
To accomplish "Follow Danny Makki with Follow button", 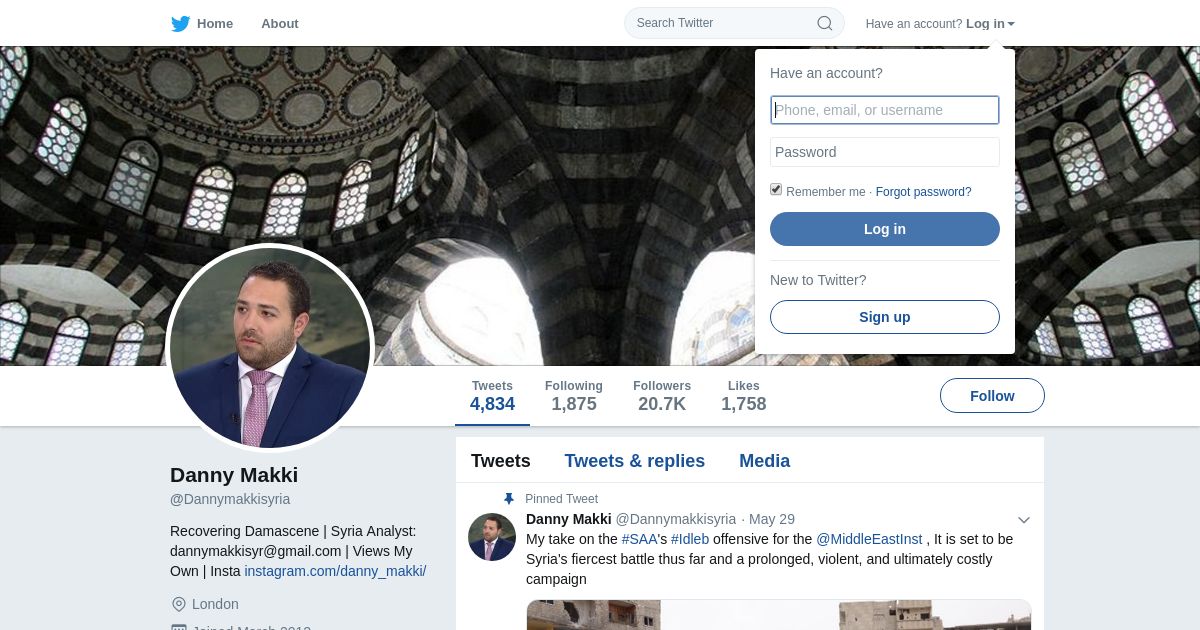I will (x=992, y=396).
